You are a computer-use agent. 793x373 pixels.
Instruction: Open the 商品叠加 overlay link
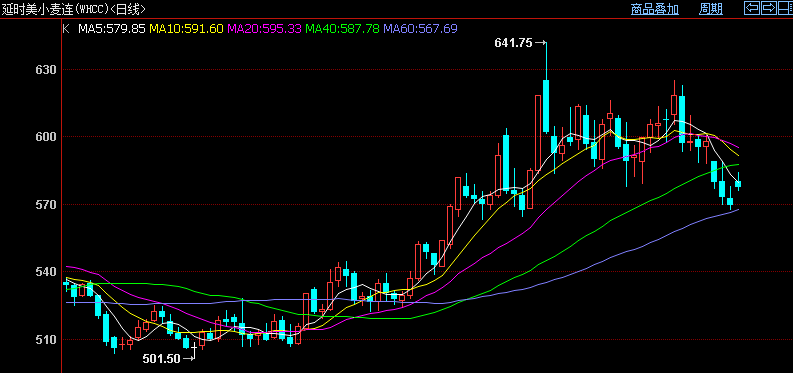tap(654, 9)
